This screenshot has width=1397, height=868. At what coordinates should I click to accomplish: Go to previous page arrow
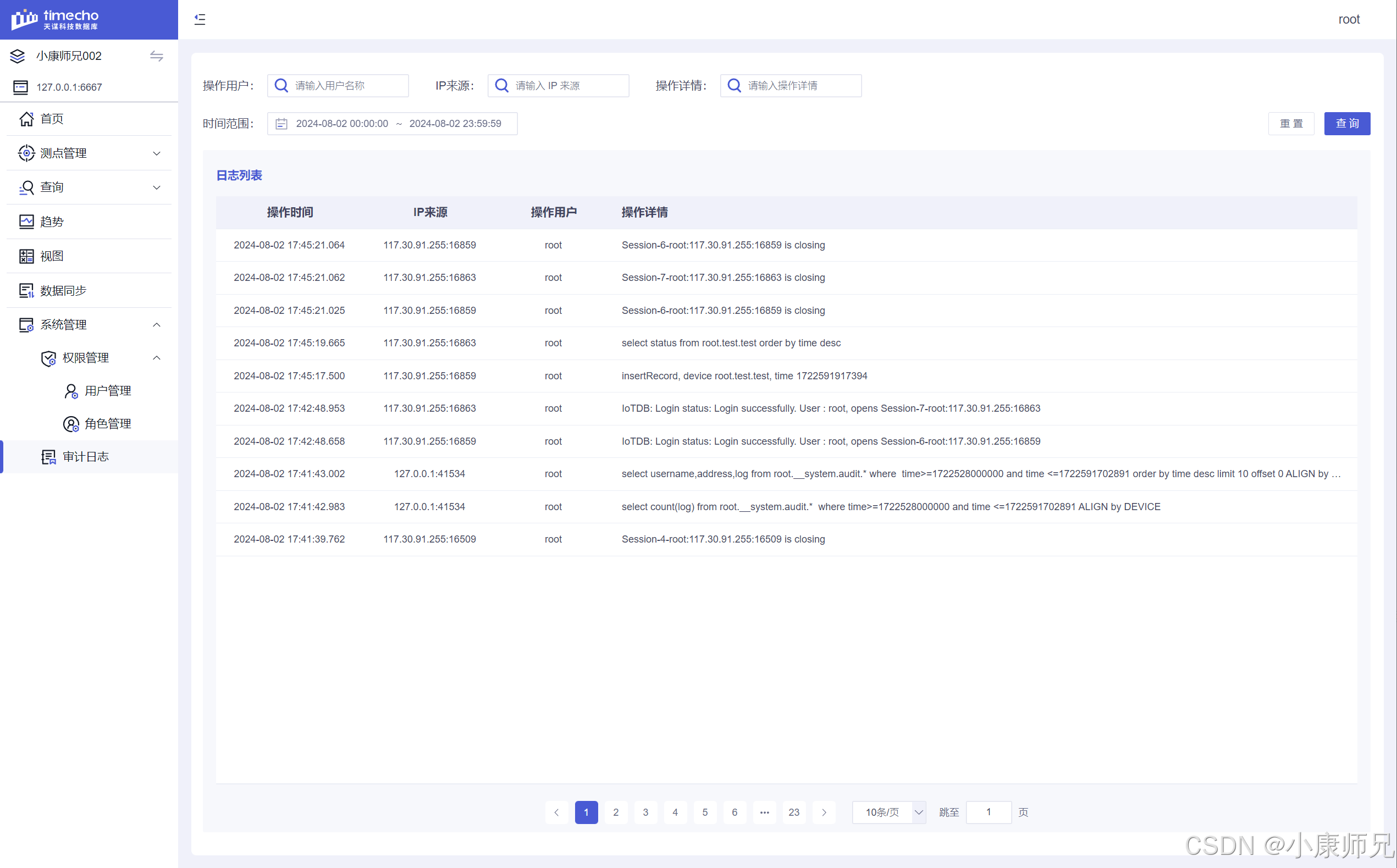tap(556, 812)
